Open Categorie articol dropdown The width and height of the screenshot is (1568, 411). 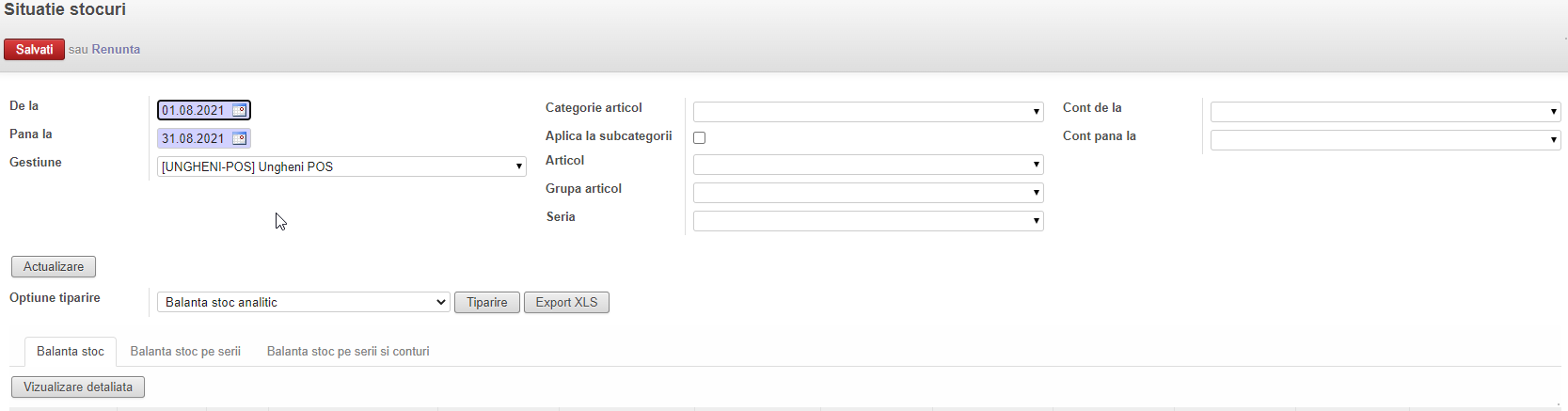(x=867, y=112)
